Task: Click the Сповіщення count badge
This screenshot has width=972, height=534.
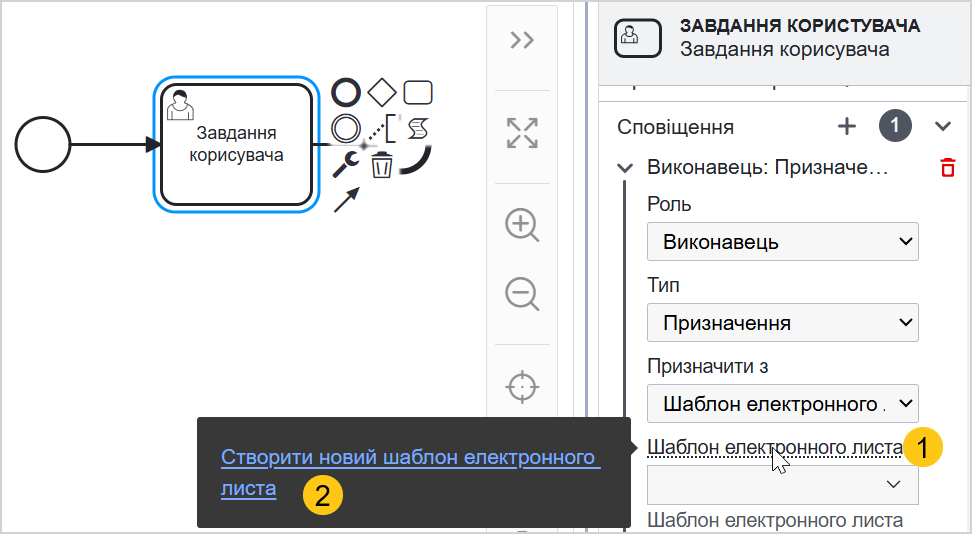Action: pyautogui.click(x=895, y=126)
